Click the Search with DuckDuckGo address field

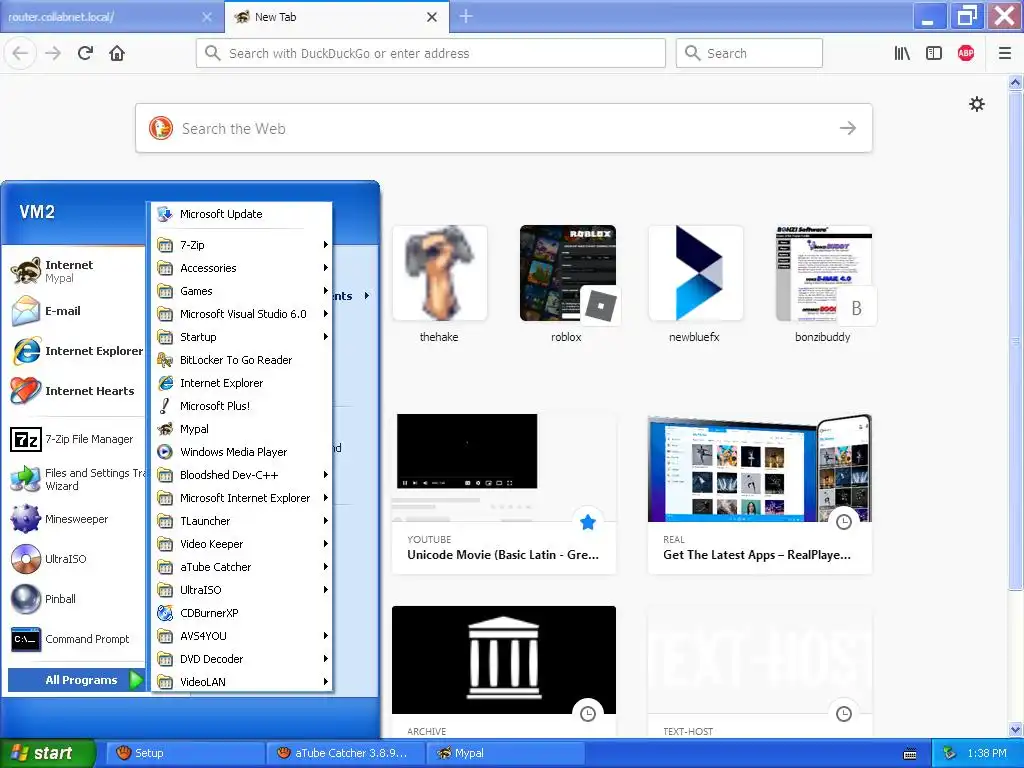point(431,54)
